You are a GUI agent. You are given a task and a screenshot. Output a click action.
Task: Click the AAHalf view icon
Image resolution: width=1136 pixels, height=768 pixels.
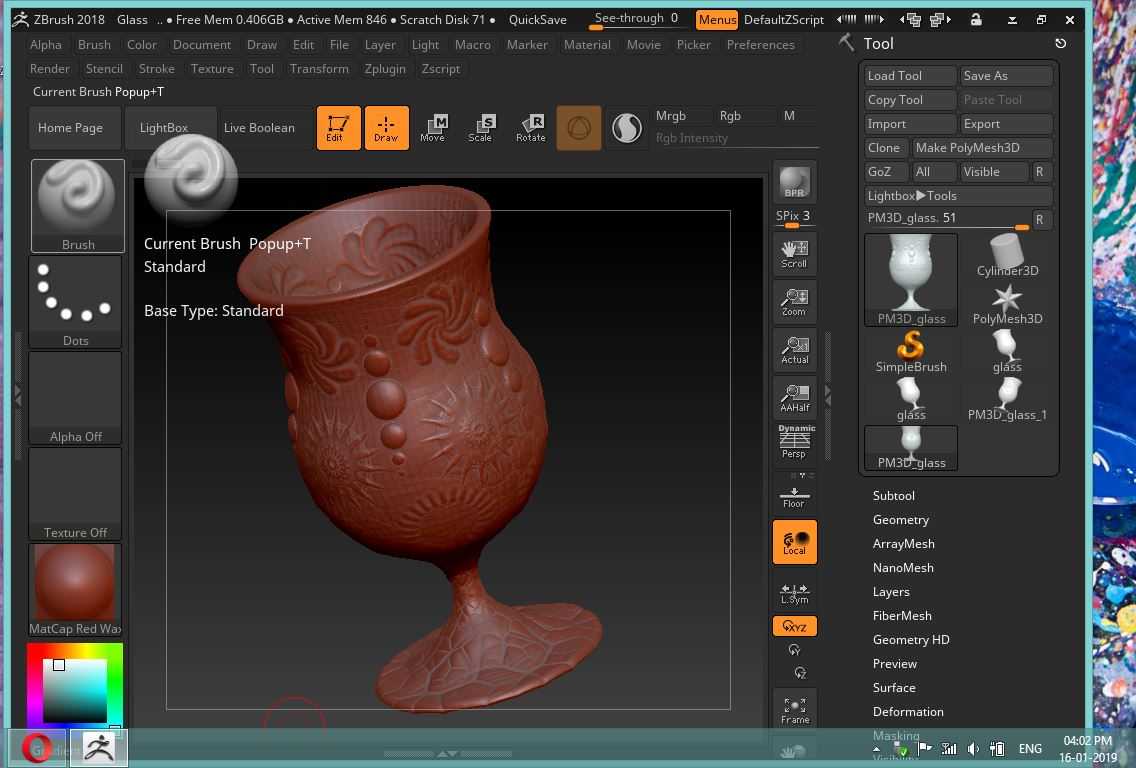tap(795, 398)
